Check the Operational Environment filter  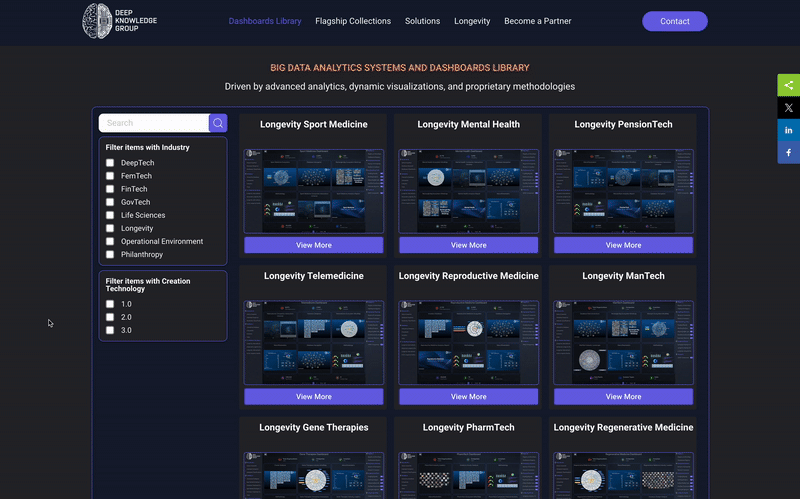click(x=110, y=241)
